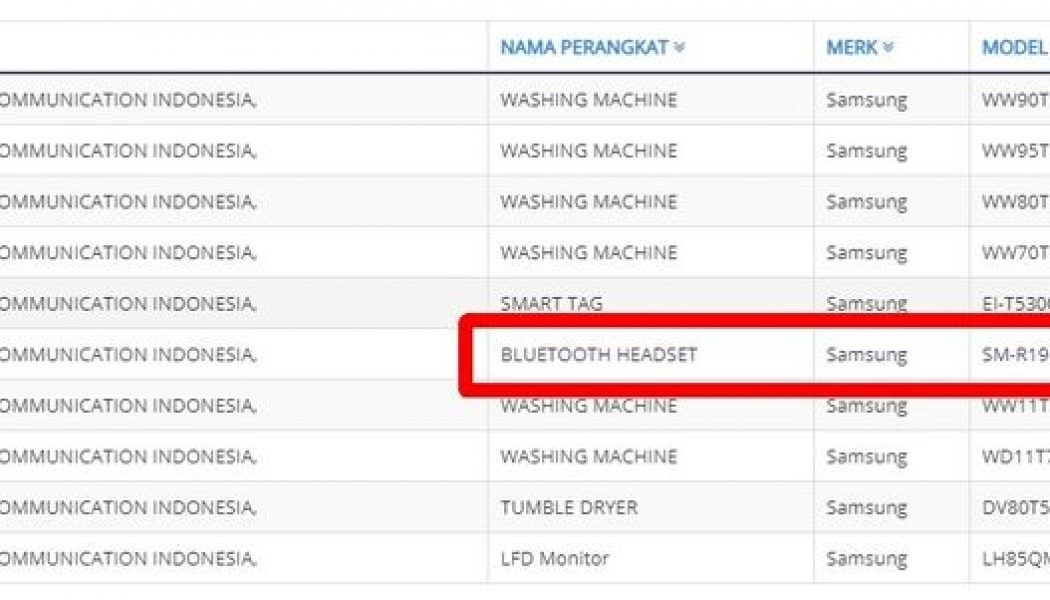Select the model starting with LH85Q
This screenshot has width=1050, height=600.
1015,558
